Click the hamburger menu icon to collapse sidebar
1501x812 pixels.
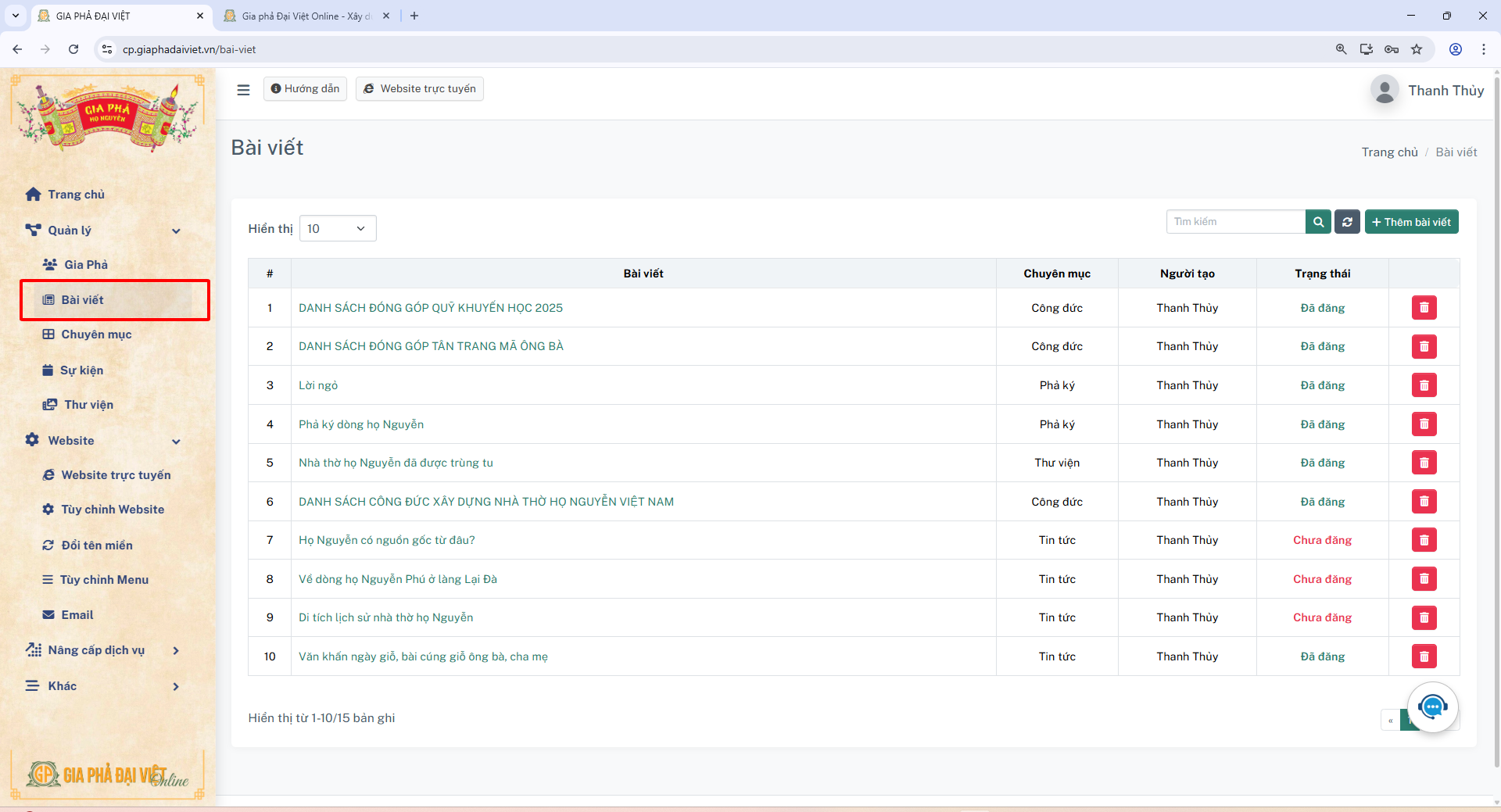pos(243,90)
